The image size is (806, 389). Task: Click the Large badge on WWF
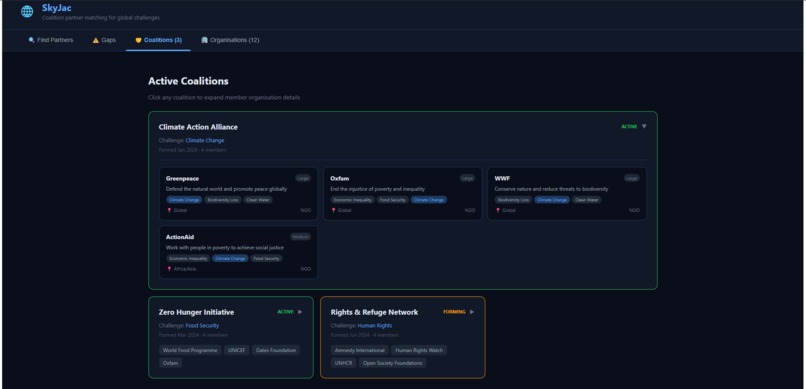pos(632,178)
